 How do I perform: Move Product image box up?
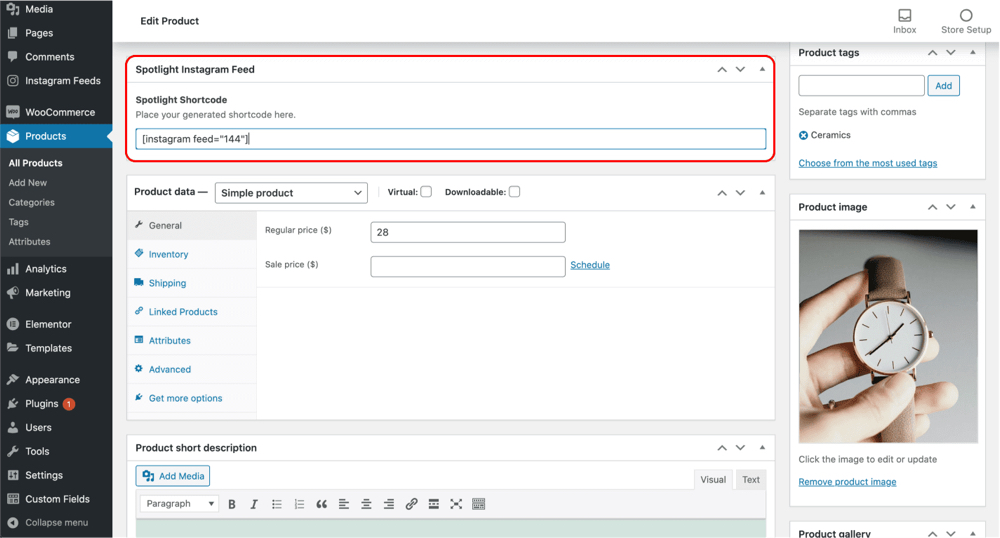[932, 207]
